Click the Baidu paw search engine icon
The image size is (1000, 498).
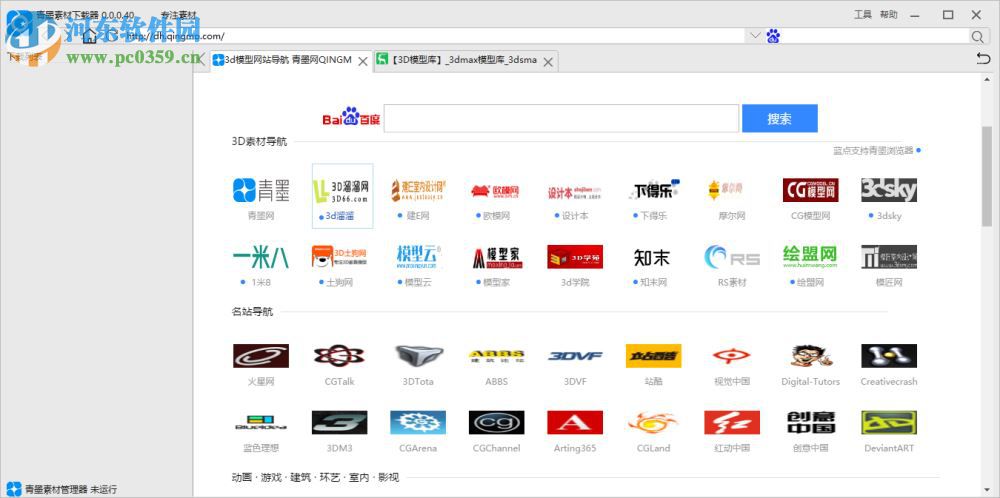point(773,36)
